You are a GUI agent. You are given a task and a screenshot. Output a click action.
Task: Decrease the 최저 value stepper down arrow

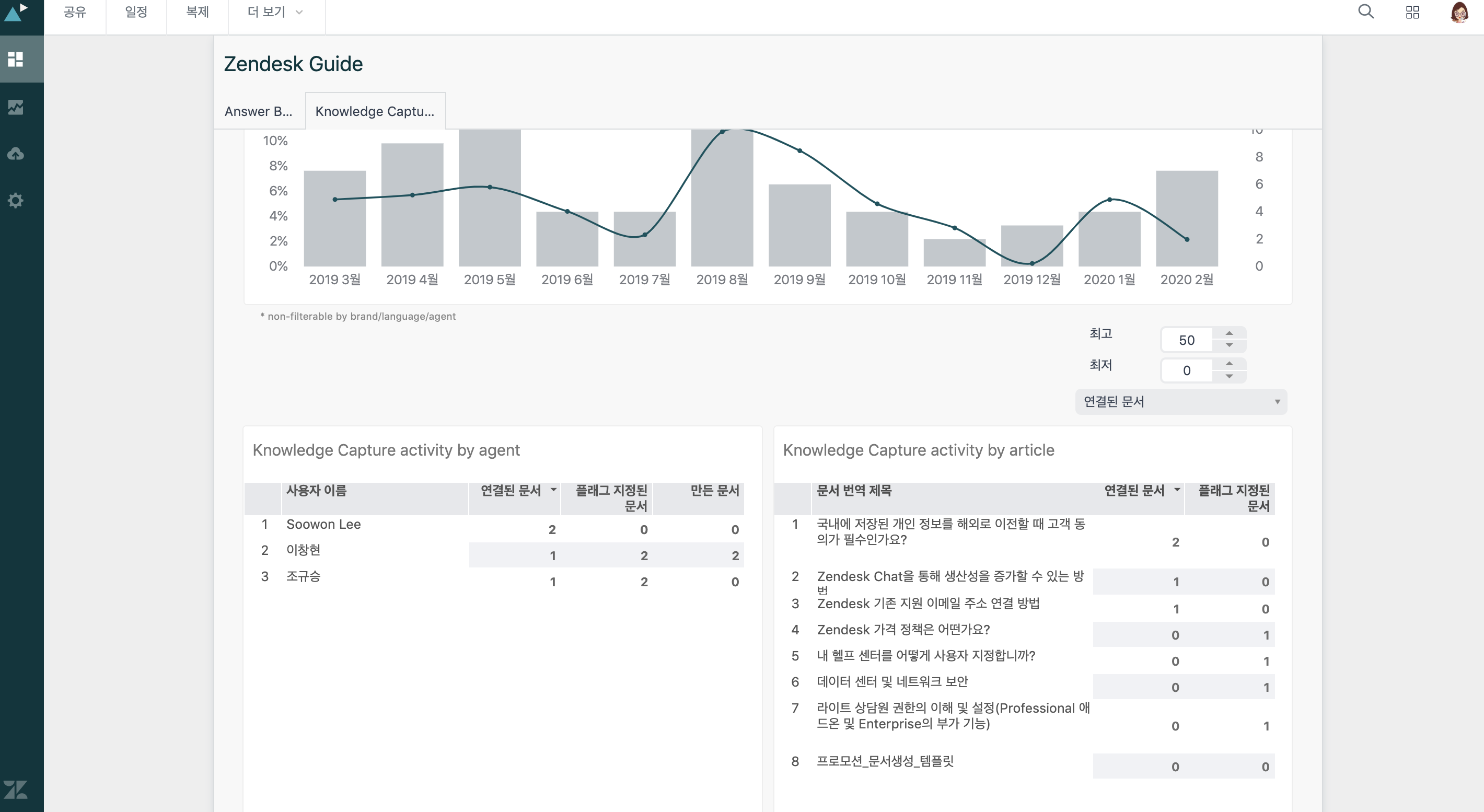click(1230, 376)
